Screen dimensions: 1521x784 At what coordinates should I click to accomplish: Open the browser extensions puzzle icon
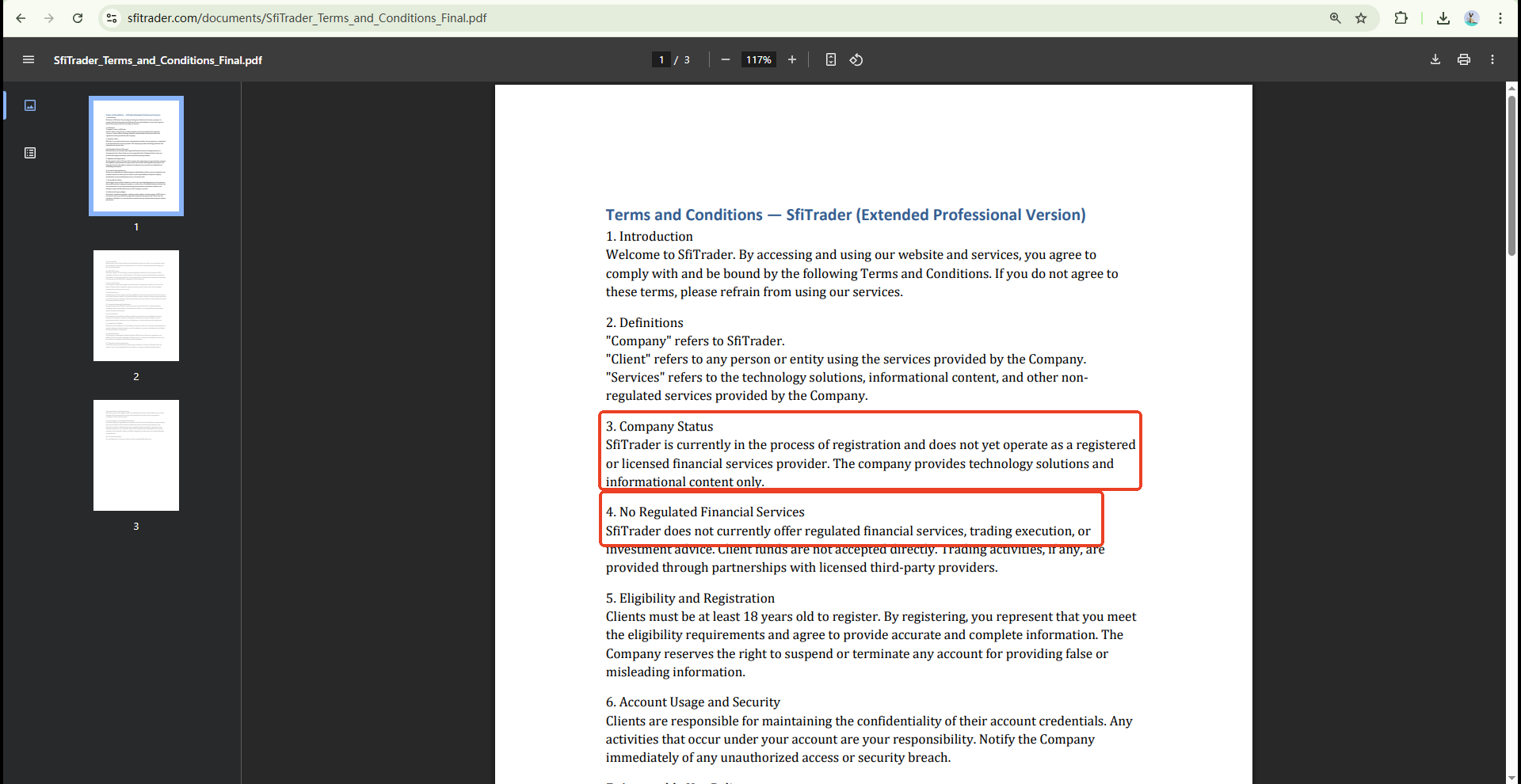point(1401,18)
